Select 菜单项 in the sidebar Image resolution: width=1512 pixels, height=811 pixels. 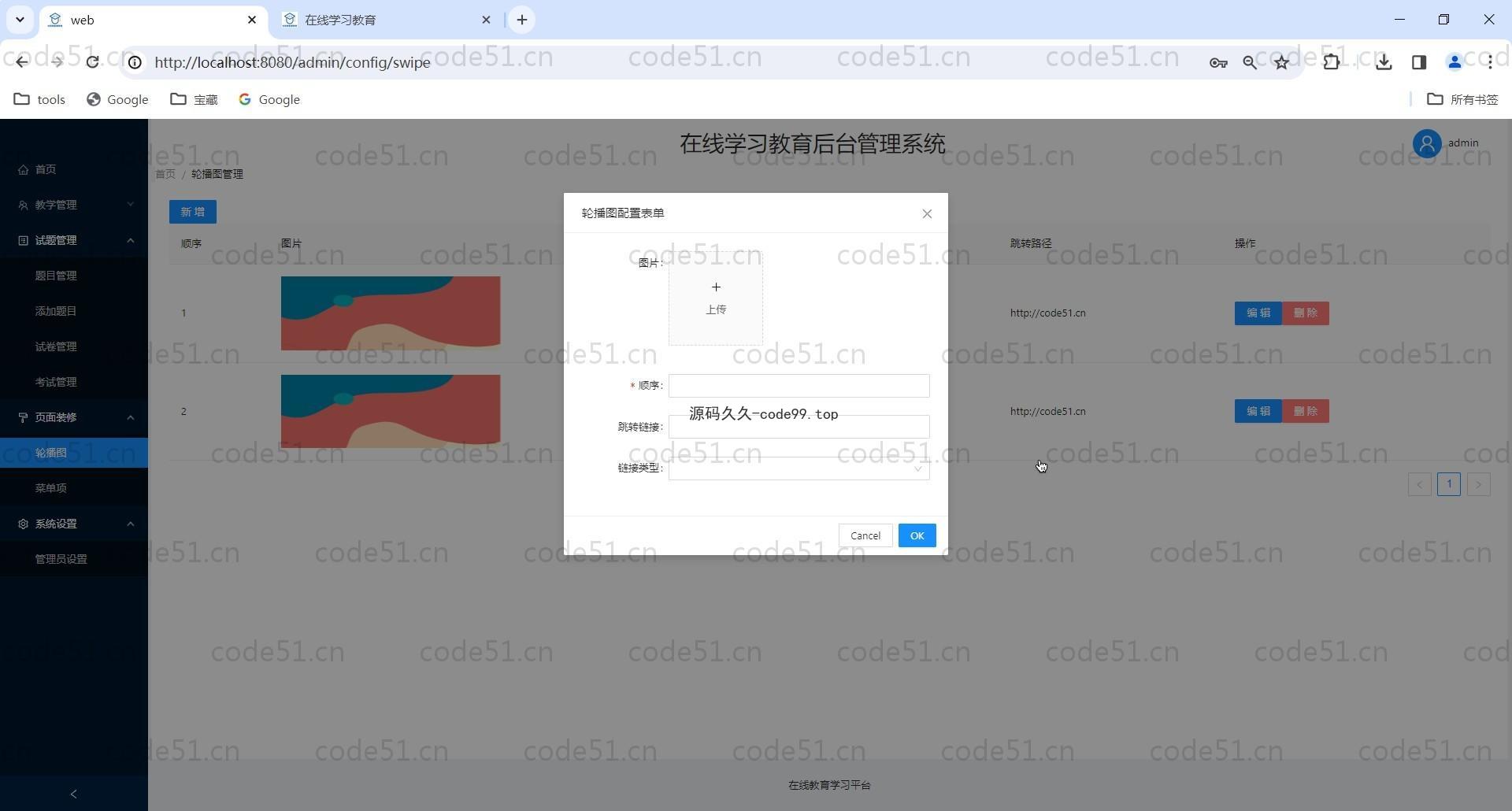click(x=51, y=488)
